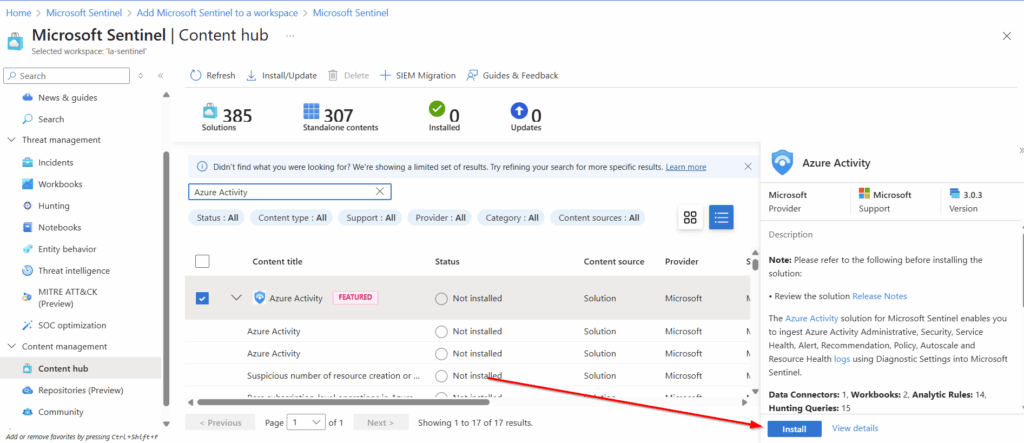The height and width of the screenshot is (443, 1024).
Task: Click the News & guides cloud icon
Action: pos(27,97)
